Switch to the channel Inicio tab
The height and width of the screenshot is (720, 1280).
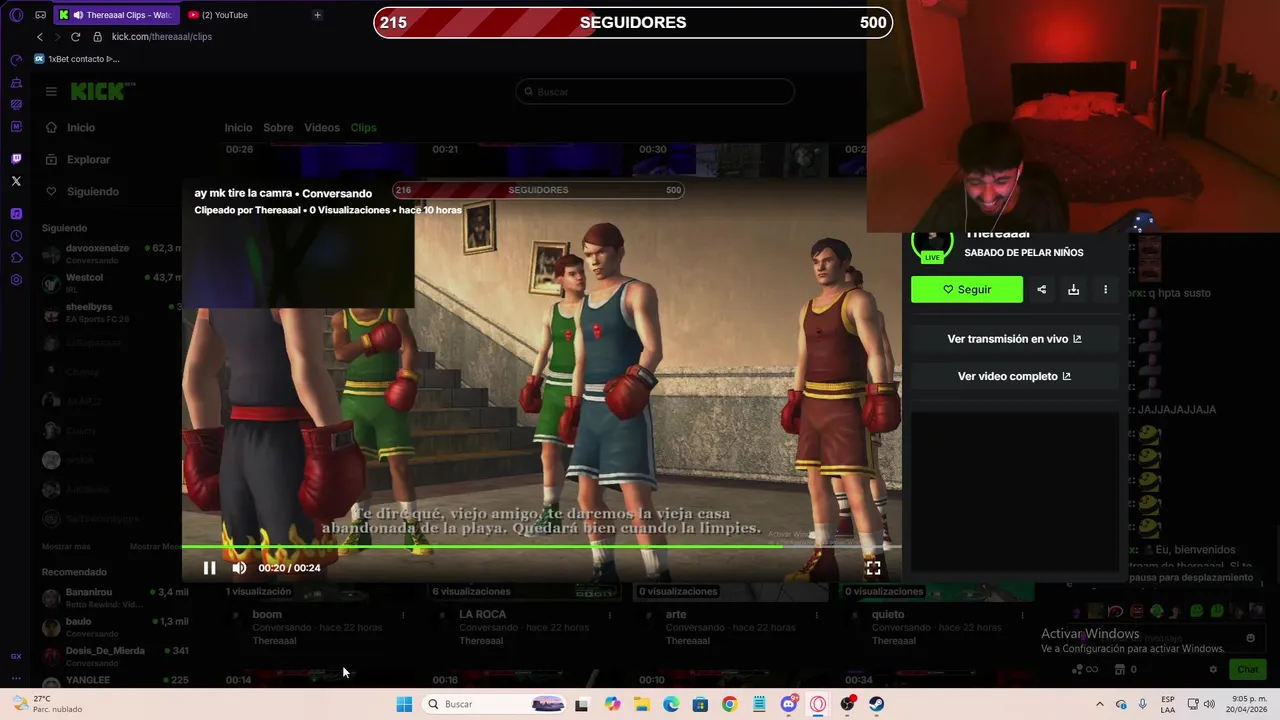point(238,128)
